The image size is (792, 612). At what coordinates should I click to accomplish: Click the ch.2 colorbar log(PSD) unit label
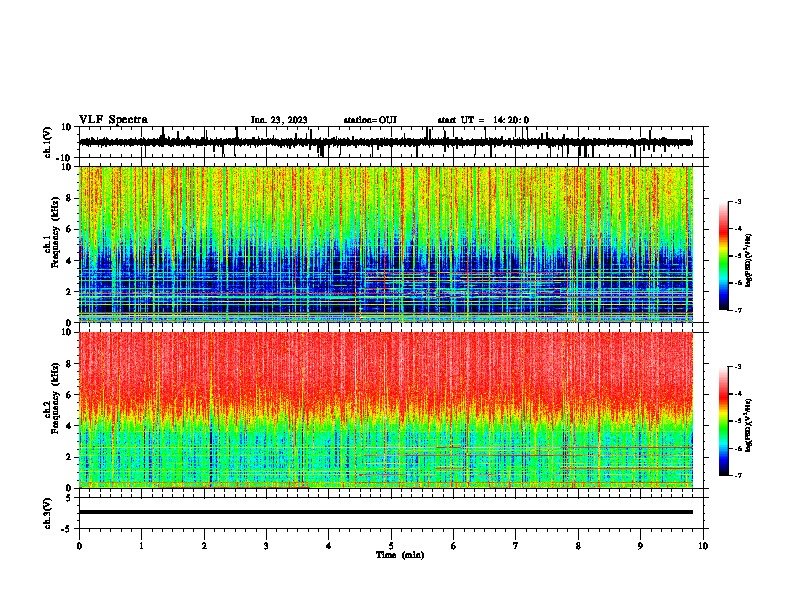749,425
